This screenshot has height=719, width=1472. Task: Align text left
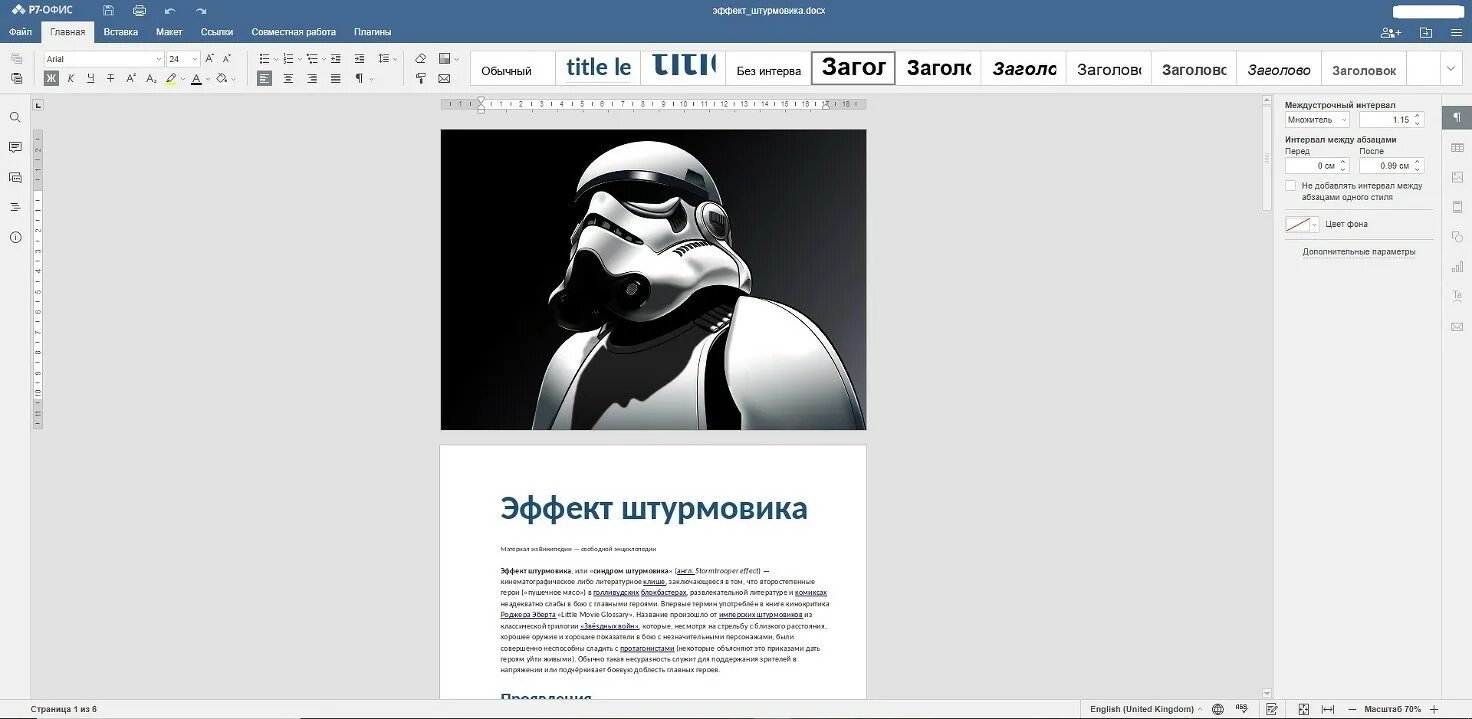coord(264,78)
